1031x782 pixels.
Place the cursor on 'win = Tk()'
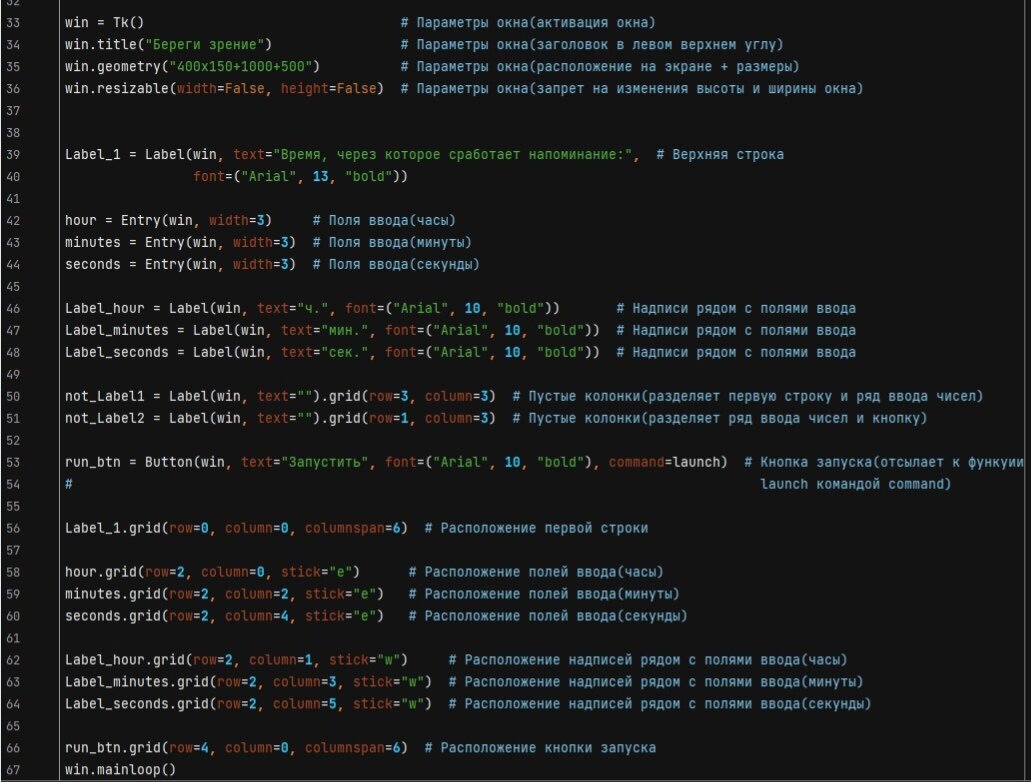[104, 23]
